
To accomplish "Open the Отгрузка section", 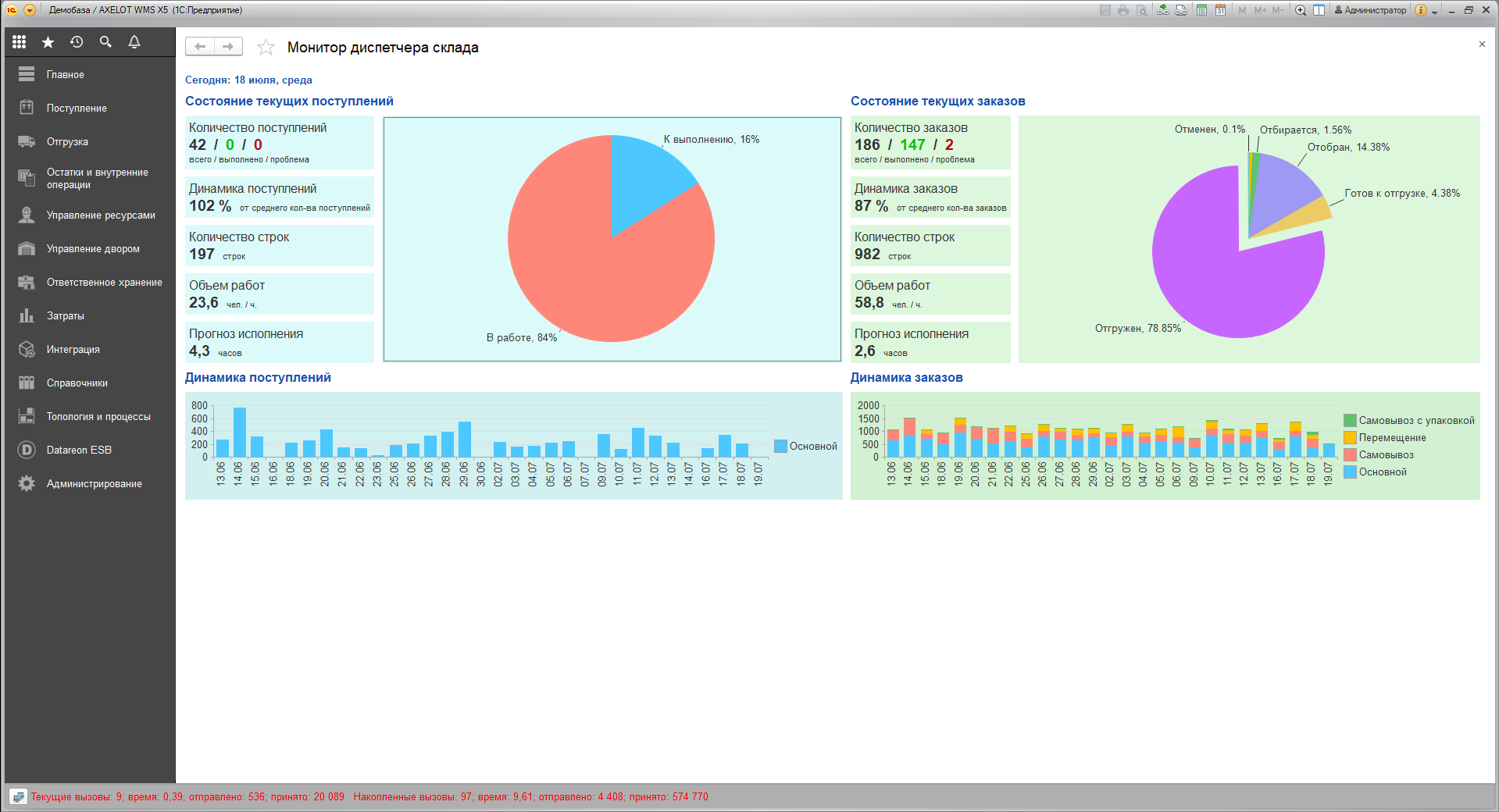I will coord(67,142).
